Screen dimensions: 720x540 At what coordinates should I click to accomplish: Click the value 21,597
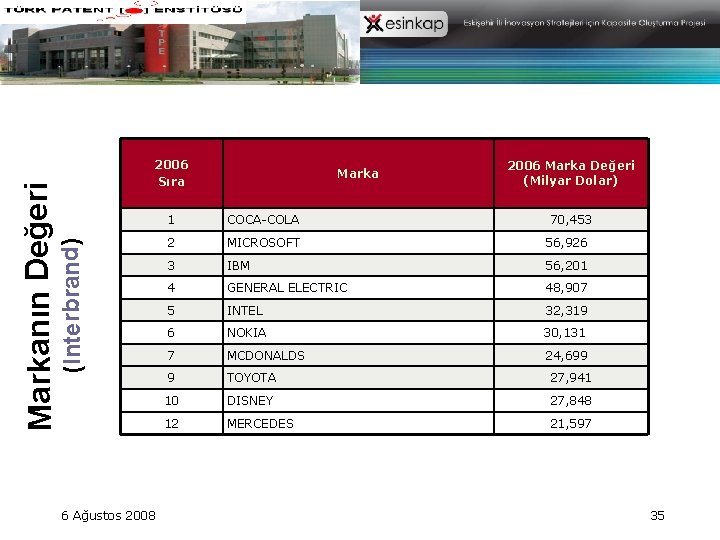571,423
